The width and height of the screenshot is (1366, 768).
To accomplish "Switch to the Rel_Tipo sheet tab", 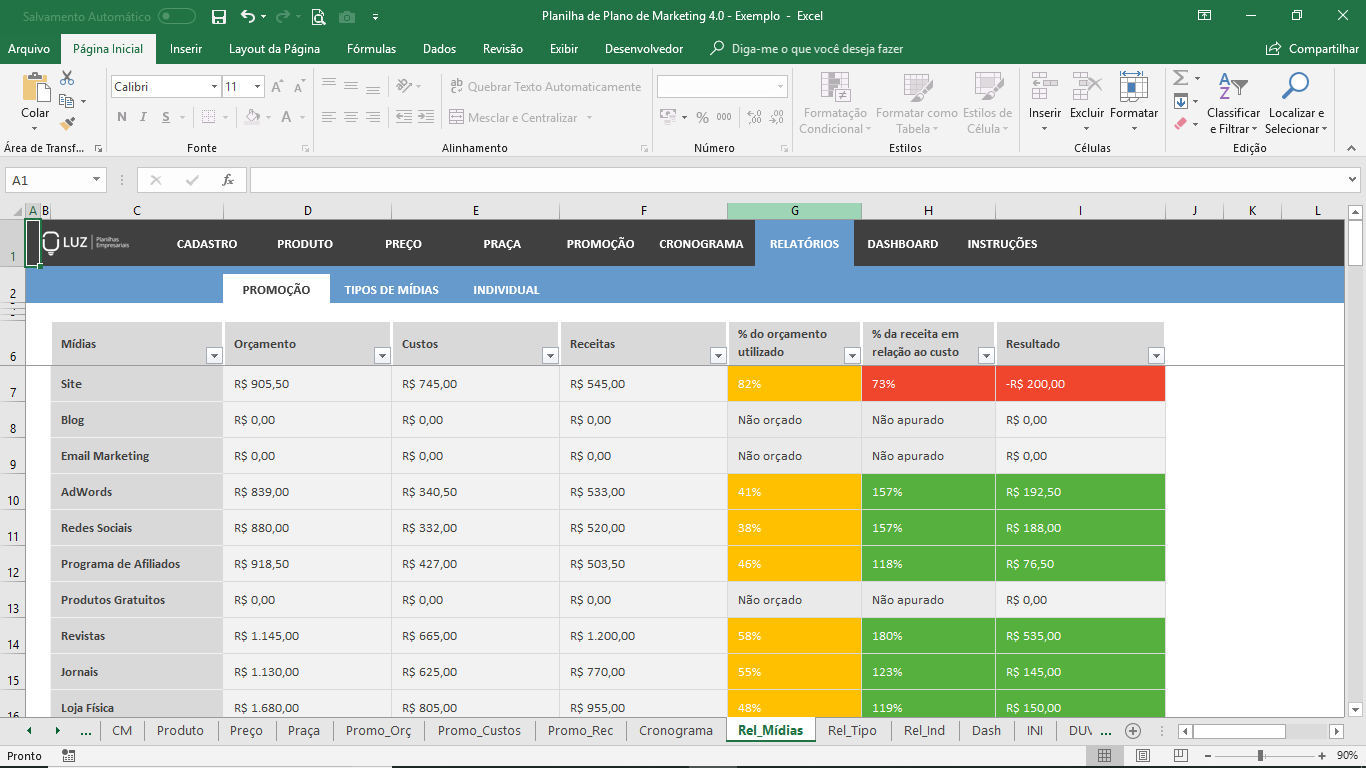I will tap(852, 730).
